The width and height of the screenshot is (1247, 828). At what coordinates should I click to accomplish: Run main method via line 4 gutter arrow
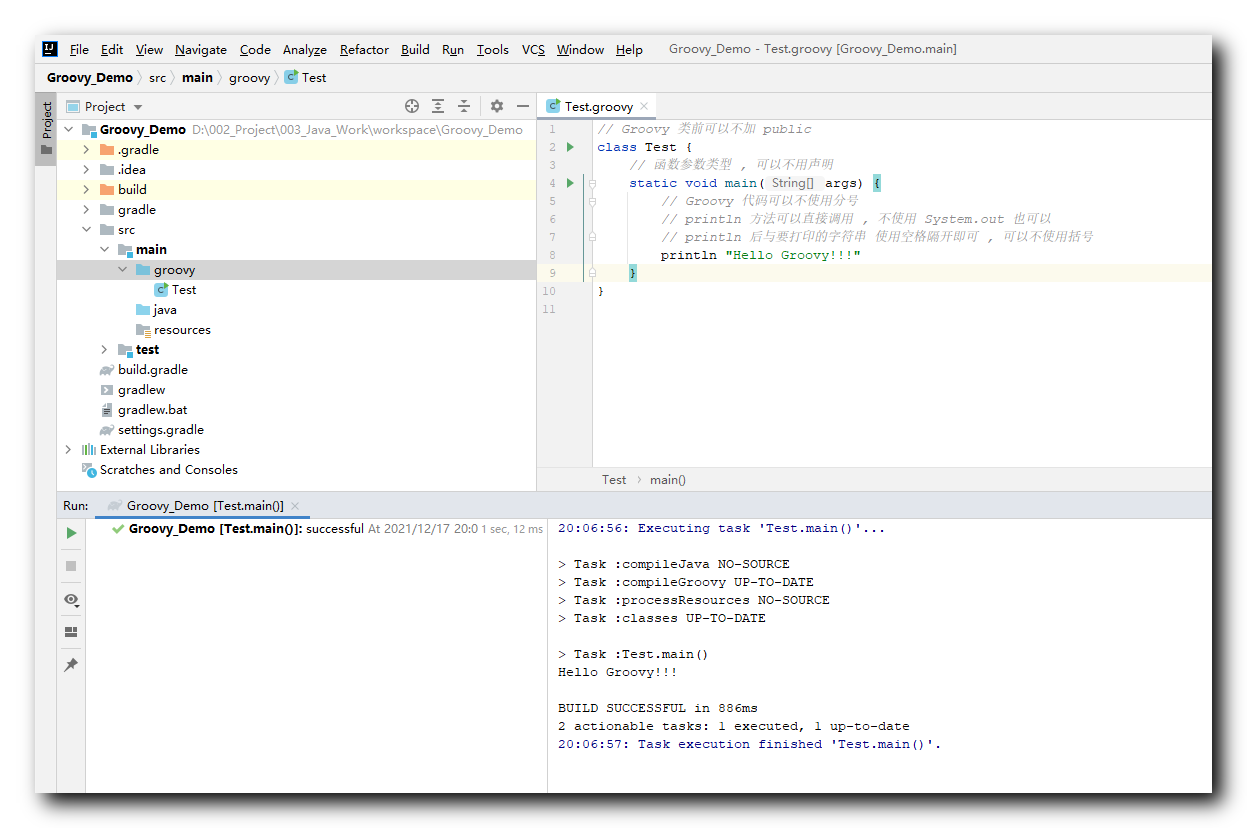tap(570, 183)
